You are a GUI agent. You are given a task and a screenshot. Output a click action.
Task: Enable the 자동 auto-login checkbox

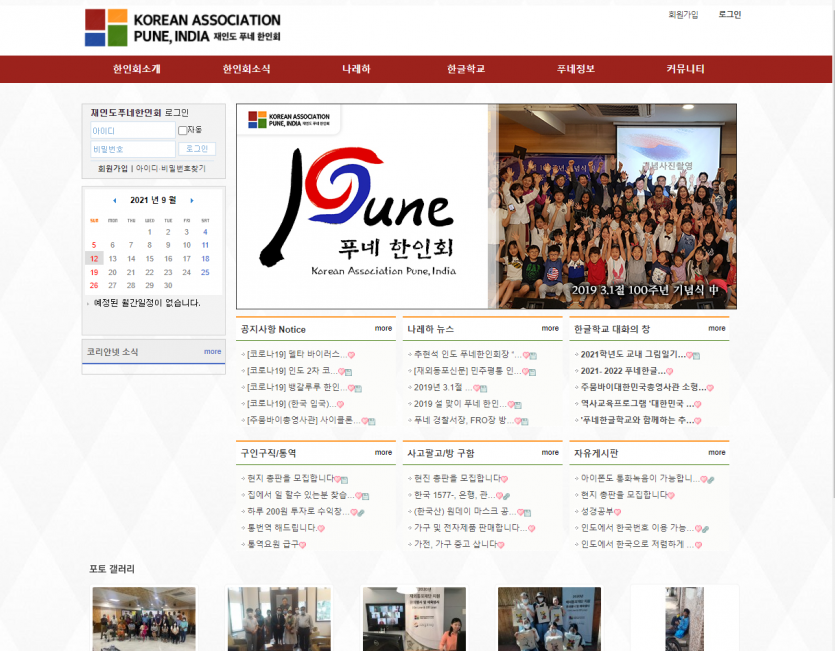(x=182, y=130)
